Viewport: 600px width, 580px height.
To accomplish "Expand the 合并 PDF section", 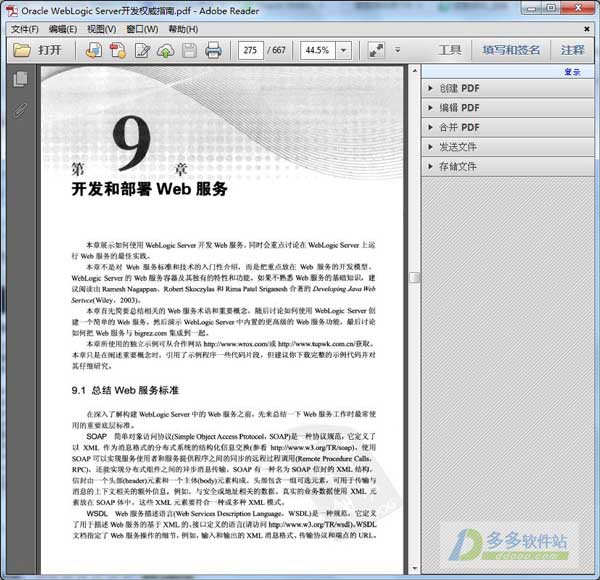I will click(507, 127).
